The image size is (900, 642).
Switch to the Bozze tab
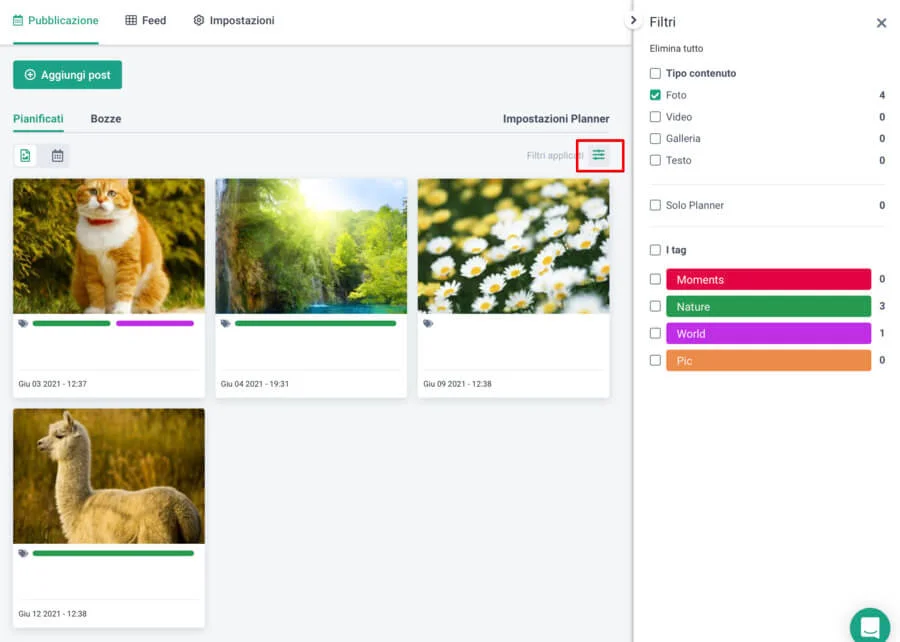[x=105, y=119]
